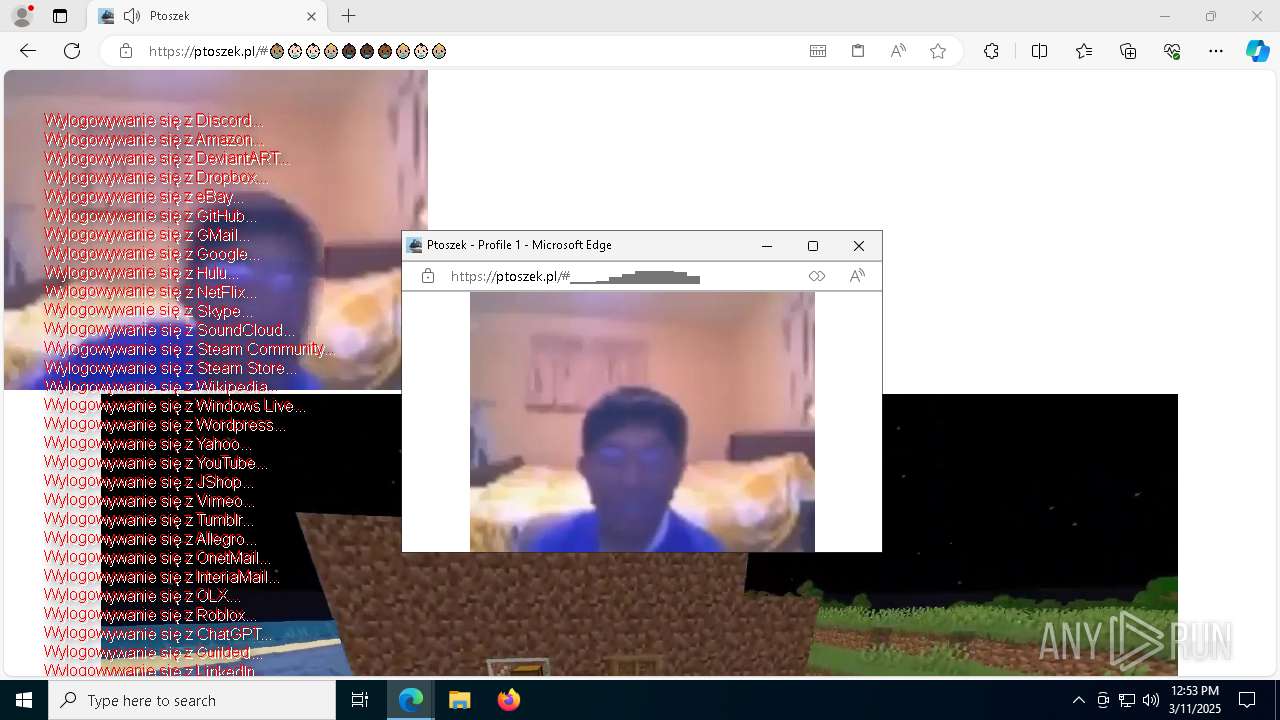This screenshot has height=720, width=1280.
Task: Add this page to favorites with the star
Action: tap(938, 51)
